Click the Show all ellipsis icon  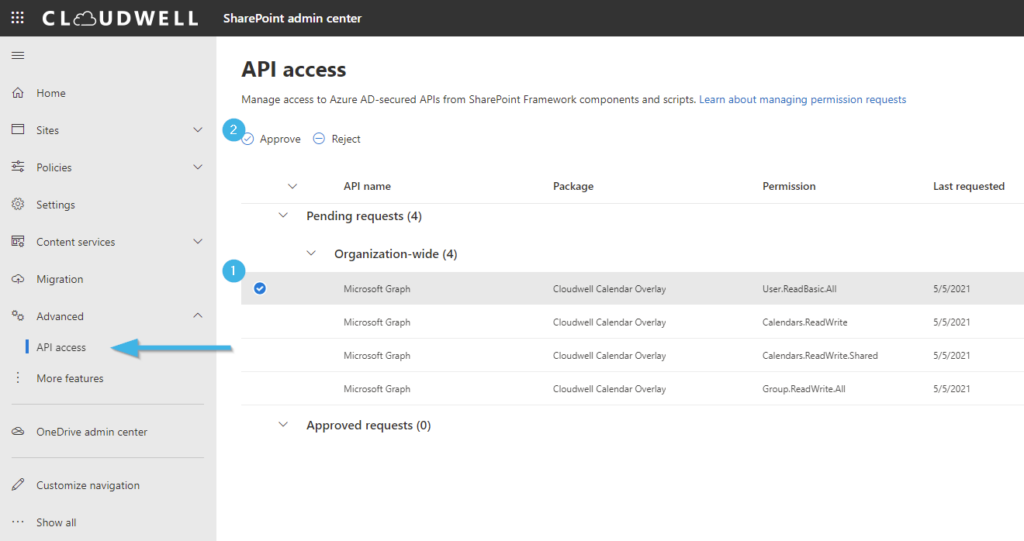(18, 521)
